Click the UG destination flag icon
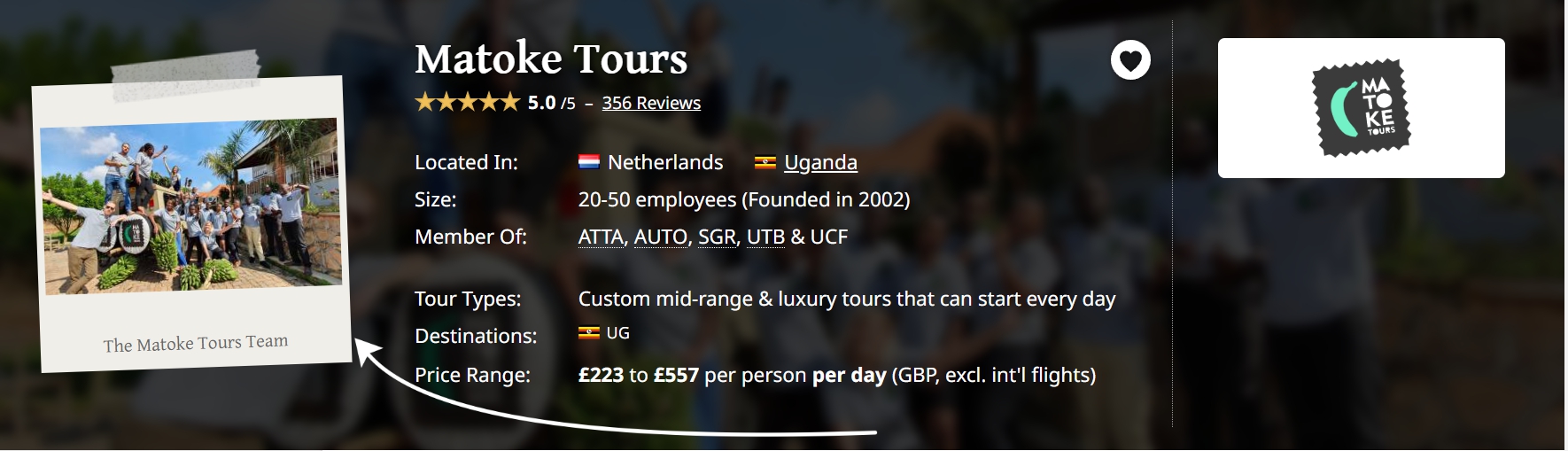This screenshot has height=451, width=1568. [588, 333]
